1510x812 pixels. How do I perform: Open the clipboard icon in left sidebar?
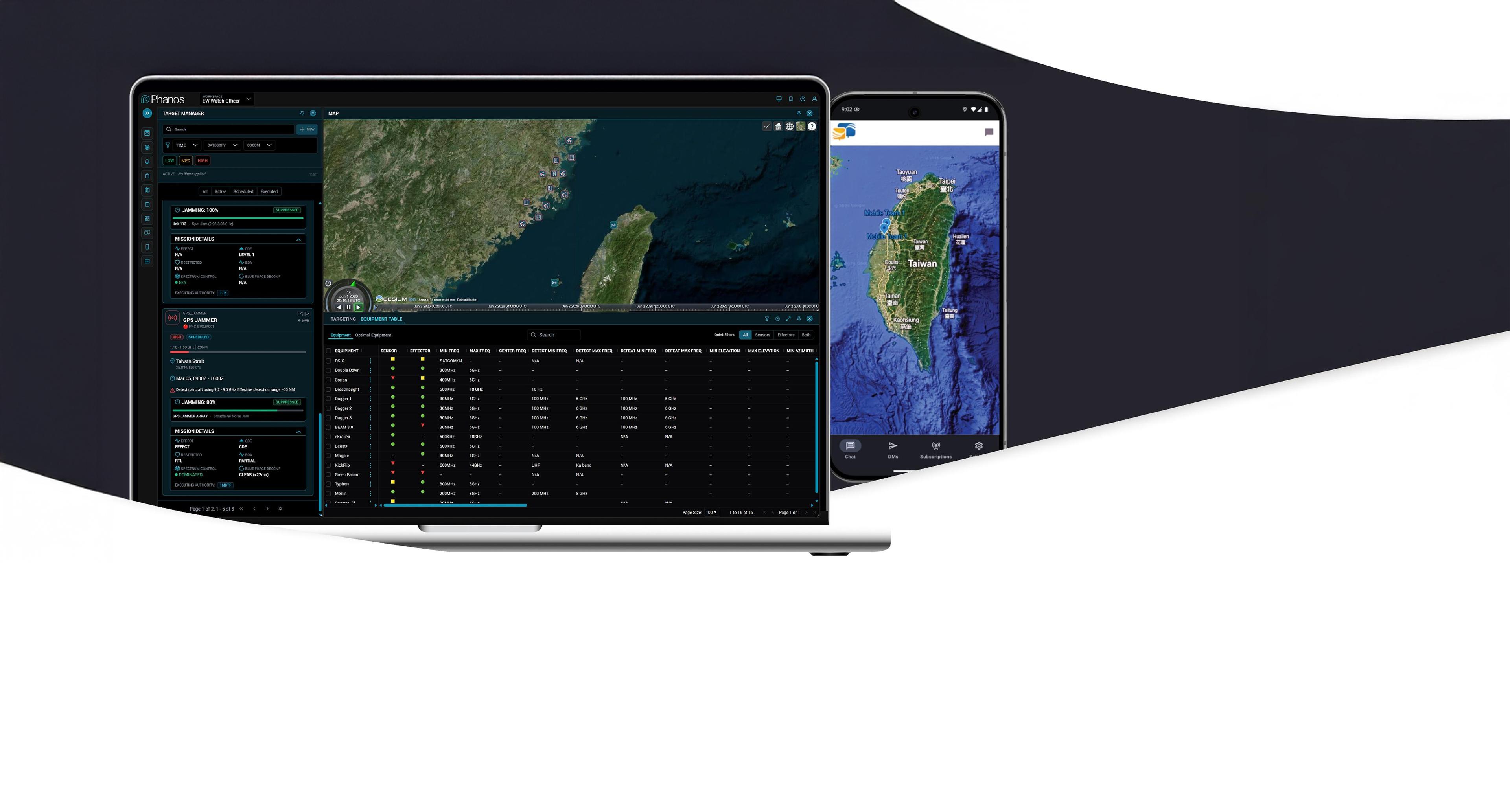point(147,176)
